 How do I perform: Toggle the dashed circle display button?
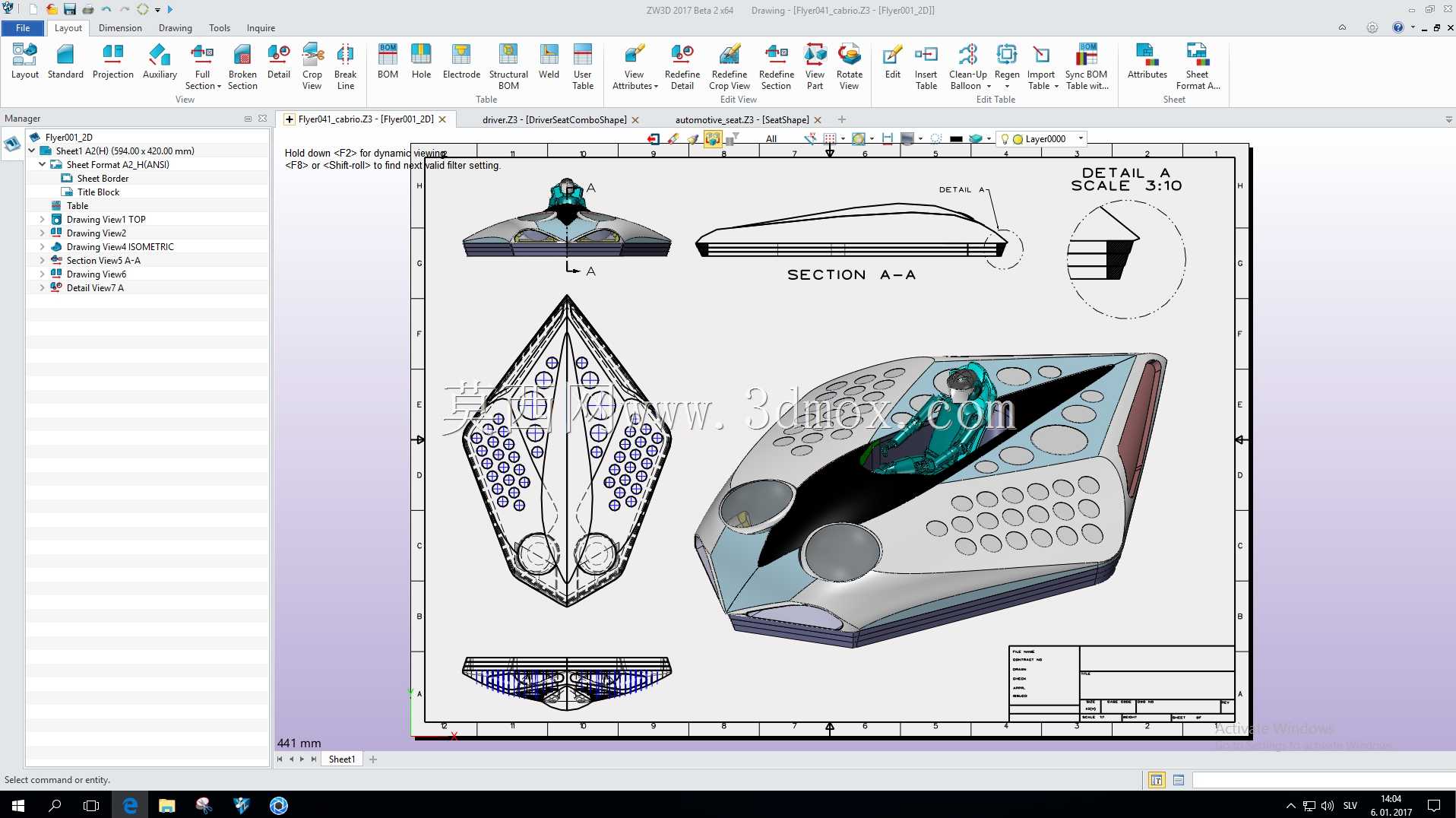tap(936, 138)
